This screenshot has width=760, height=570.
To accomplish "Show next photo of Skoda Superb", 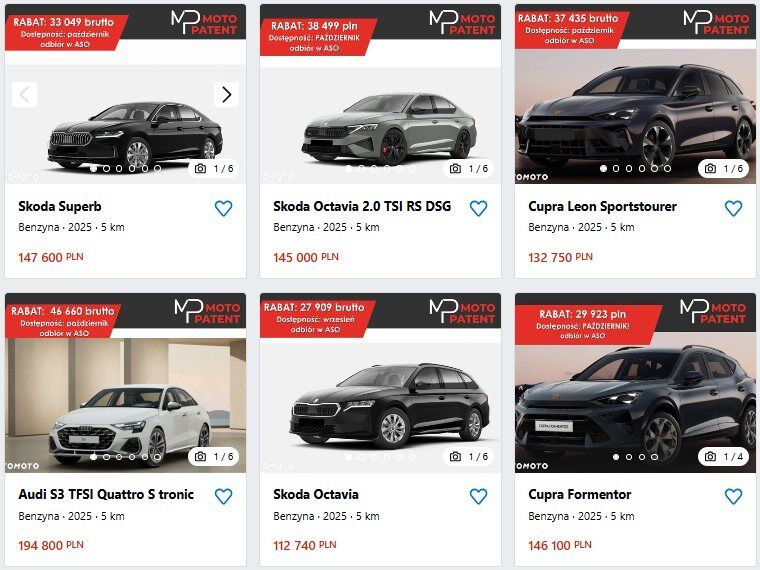I will (226, 95).
